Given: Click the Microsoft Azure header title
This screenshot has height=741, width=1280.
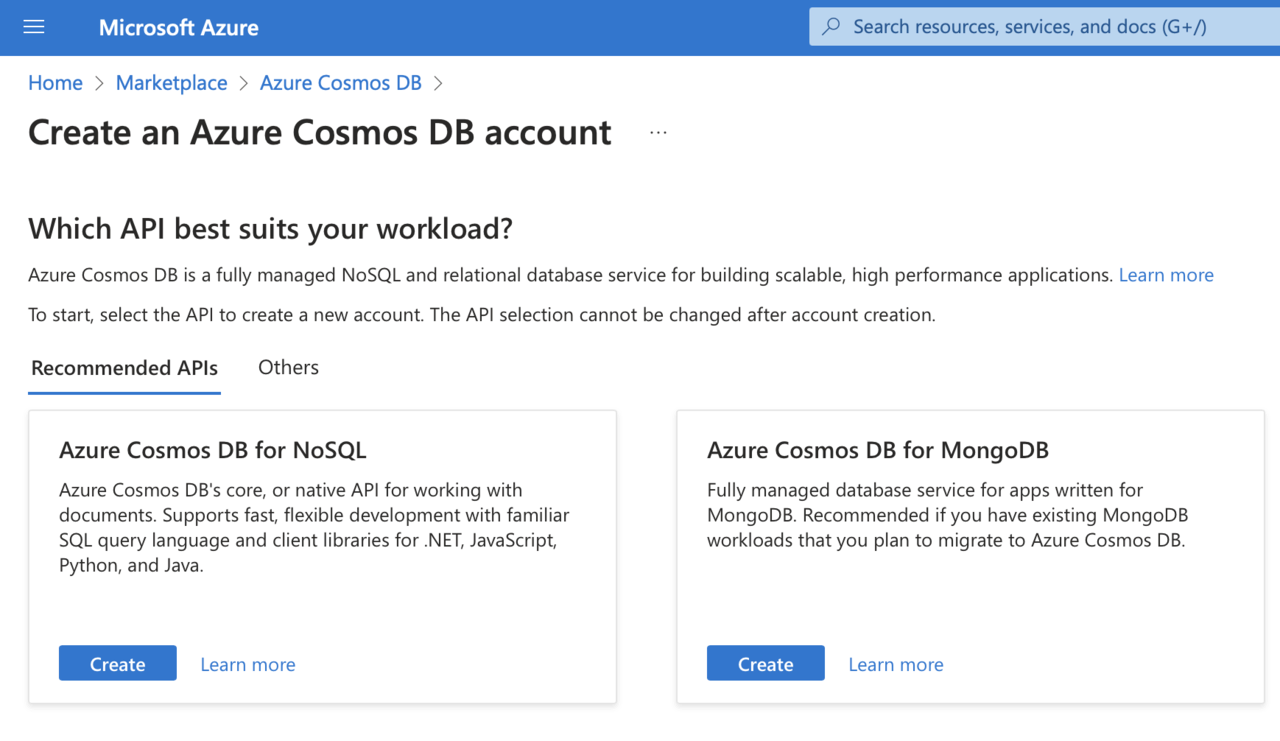Looking at the screenshot, I should (178, 27).
